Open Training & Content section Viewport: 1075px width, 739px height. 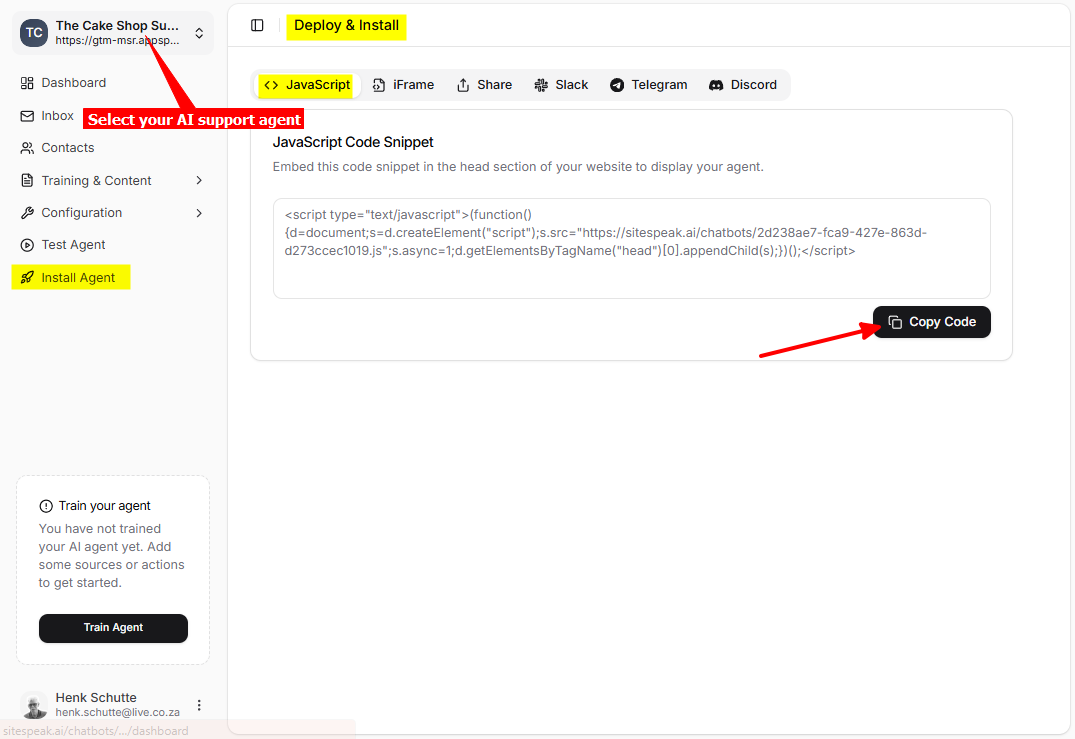(x=112, y=180)
